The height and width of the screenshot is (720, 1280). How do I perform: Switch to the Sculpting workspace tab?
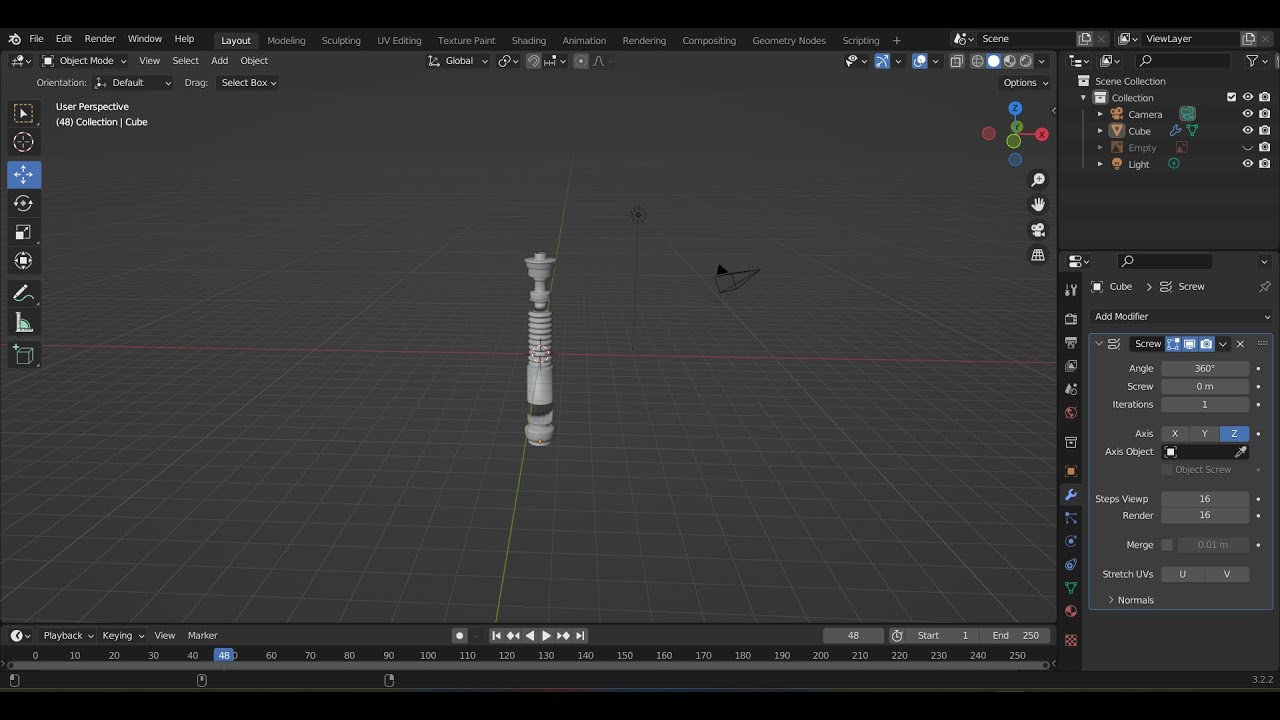341,40
